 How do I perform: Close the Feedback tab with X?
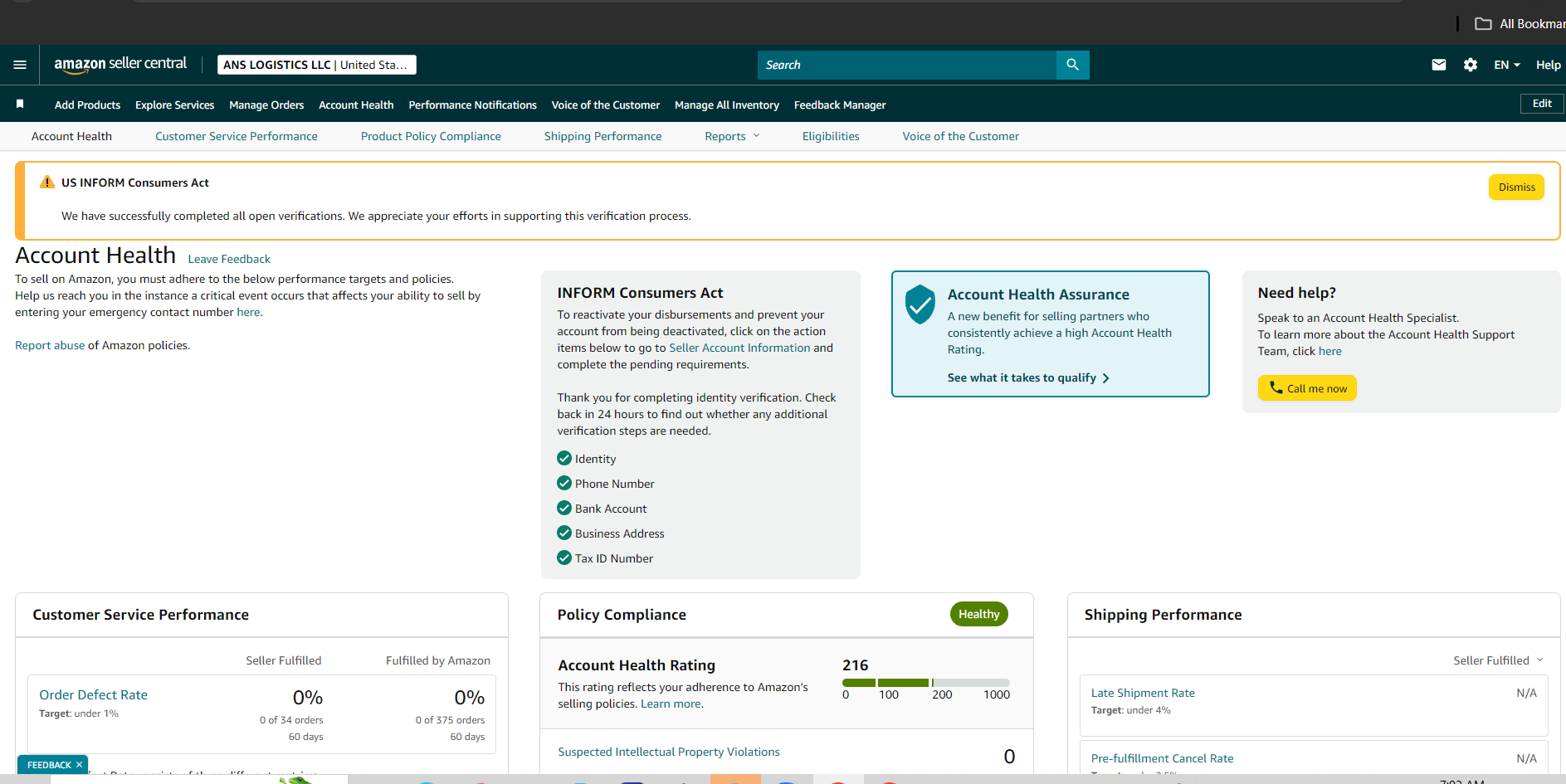click(79, 765)
